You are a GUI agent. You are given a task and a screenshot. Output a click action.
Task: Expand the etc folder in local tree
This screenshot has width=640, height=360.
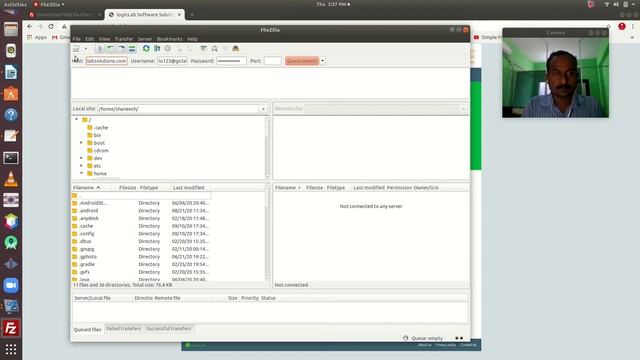click(81, 166)
